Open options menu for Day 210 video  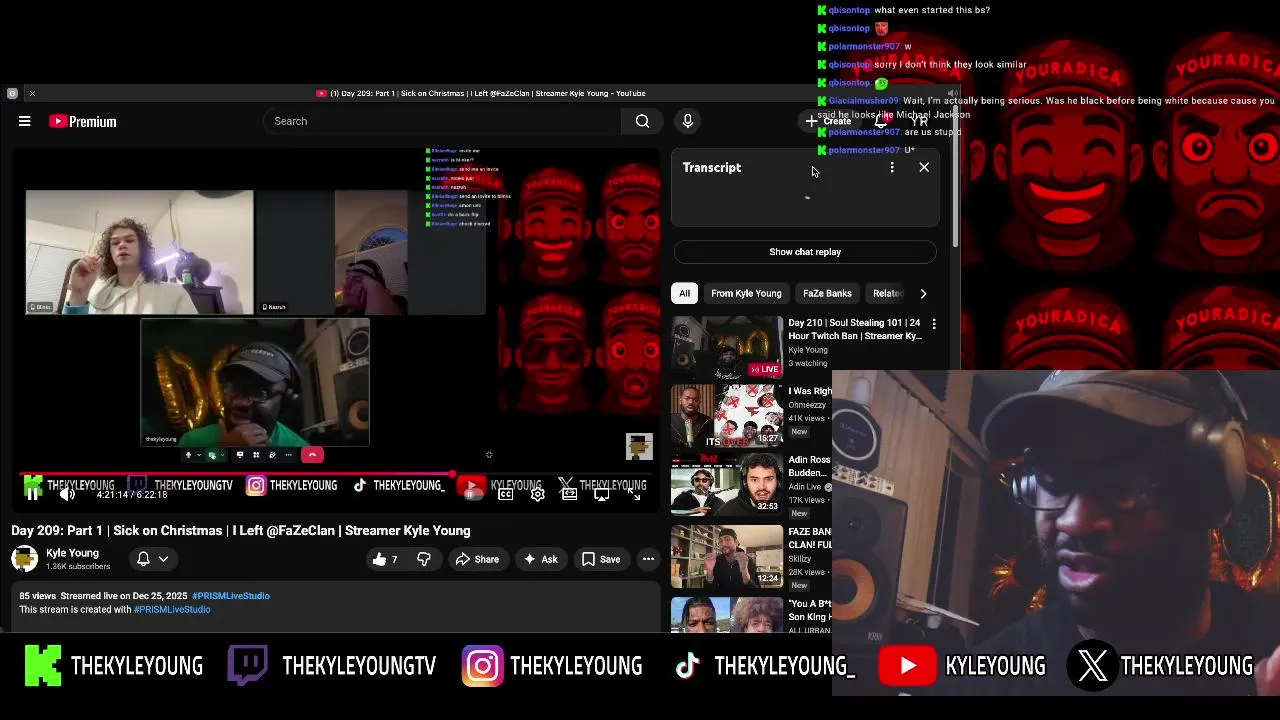(934, 324)
